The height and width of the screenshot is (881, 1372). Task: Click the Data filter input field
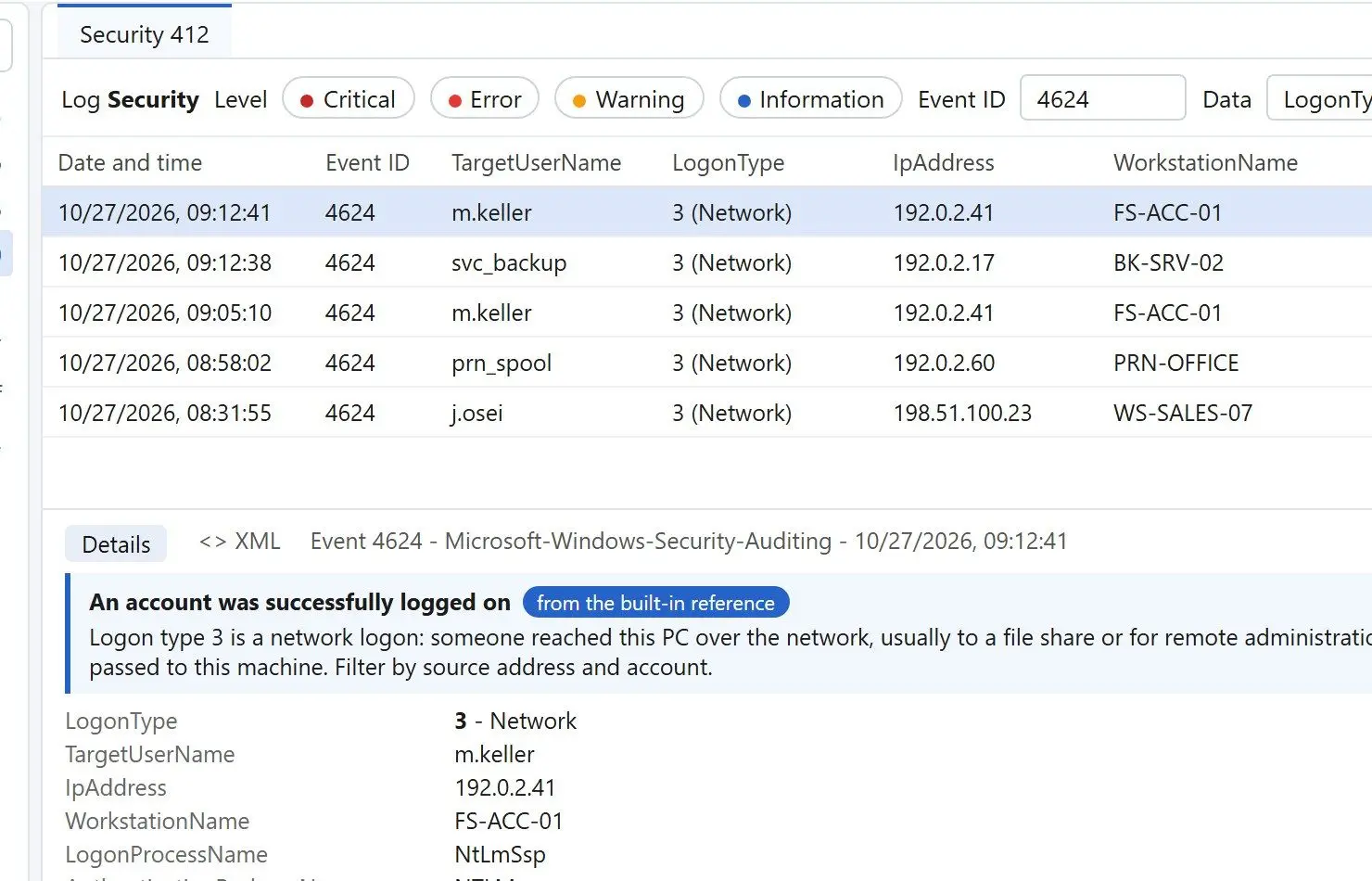click(1320, 98)
